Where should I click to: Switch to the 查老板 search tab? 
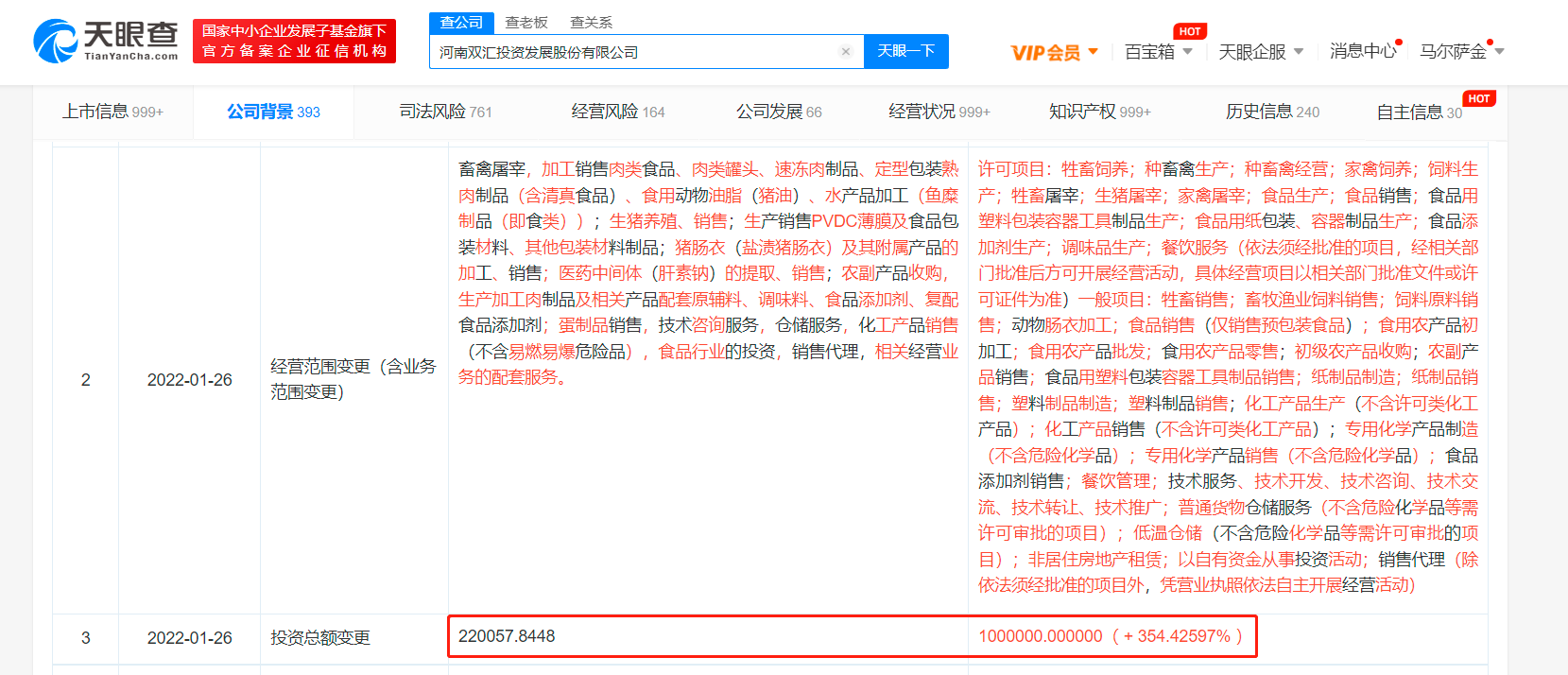click(526, 22)
